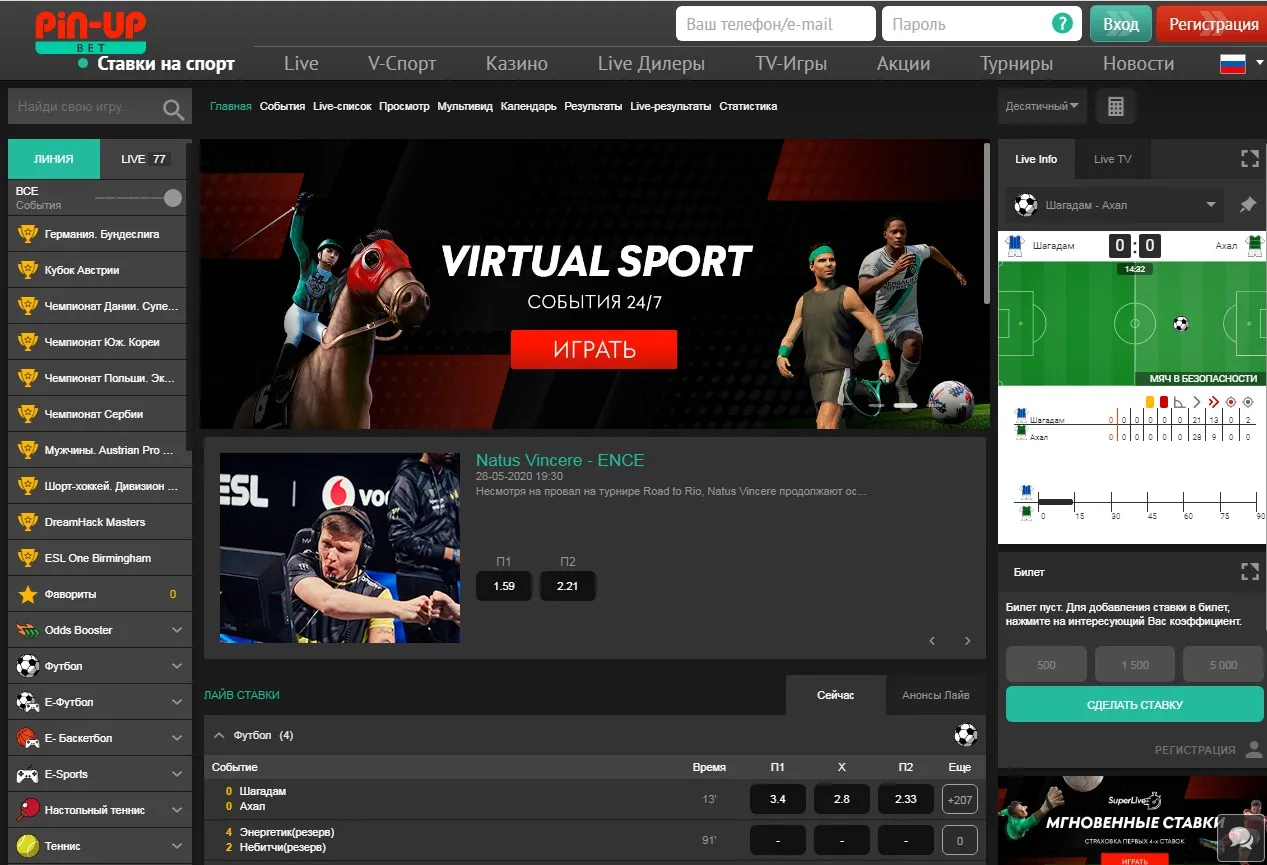1267x865 pixels.
Task: Click the Регистрация button
Action: pyautogui.click(x=1213, y=24)
